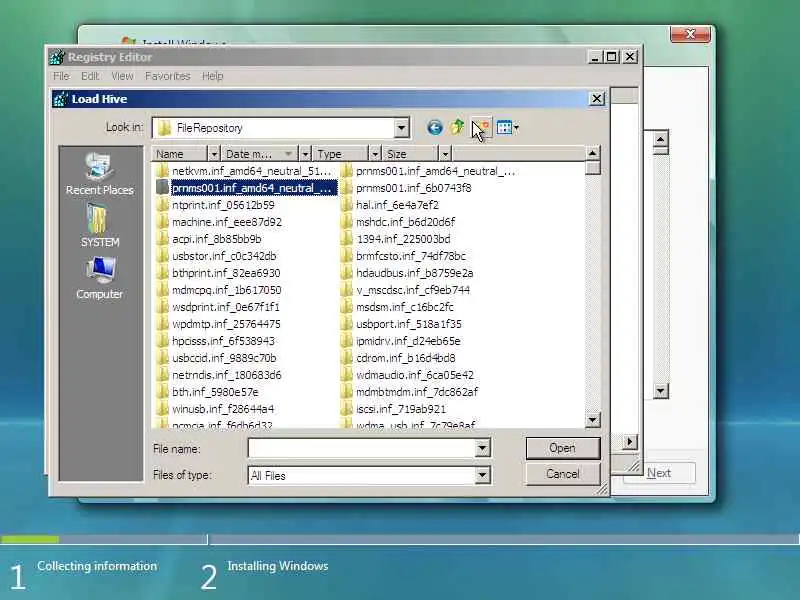This screenshot has width=800, height=600.
Task: Open the Date modified column dropdown arrow
Action: (x=305, y=154)
